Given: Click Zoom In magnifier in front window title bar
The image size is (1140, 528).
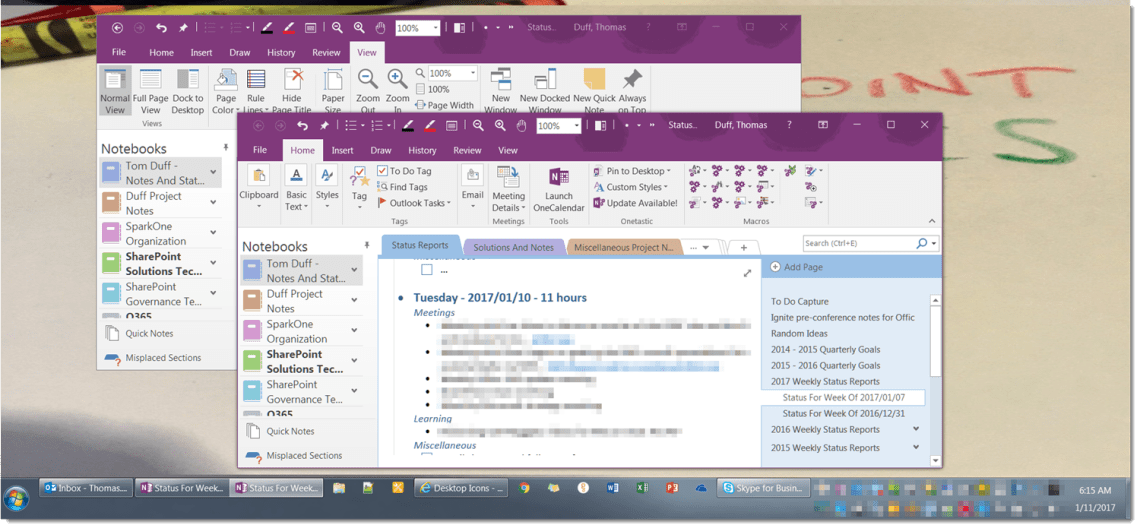Looking at the screenshot, I should [499, 125].
